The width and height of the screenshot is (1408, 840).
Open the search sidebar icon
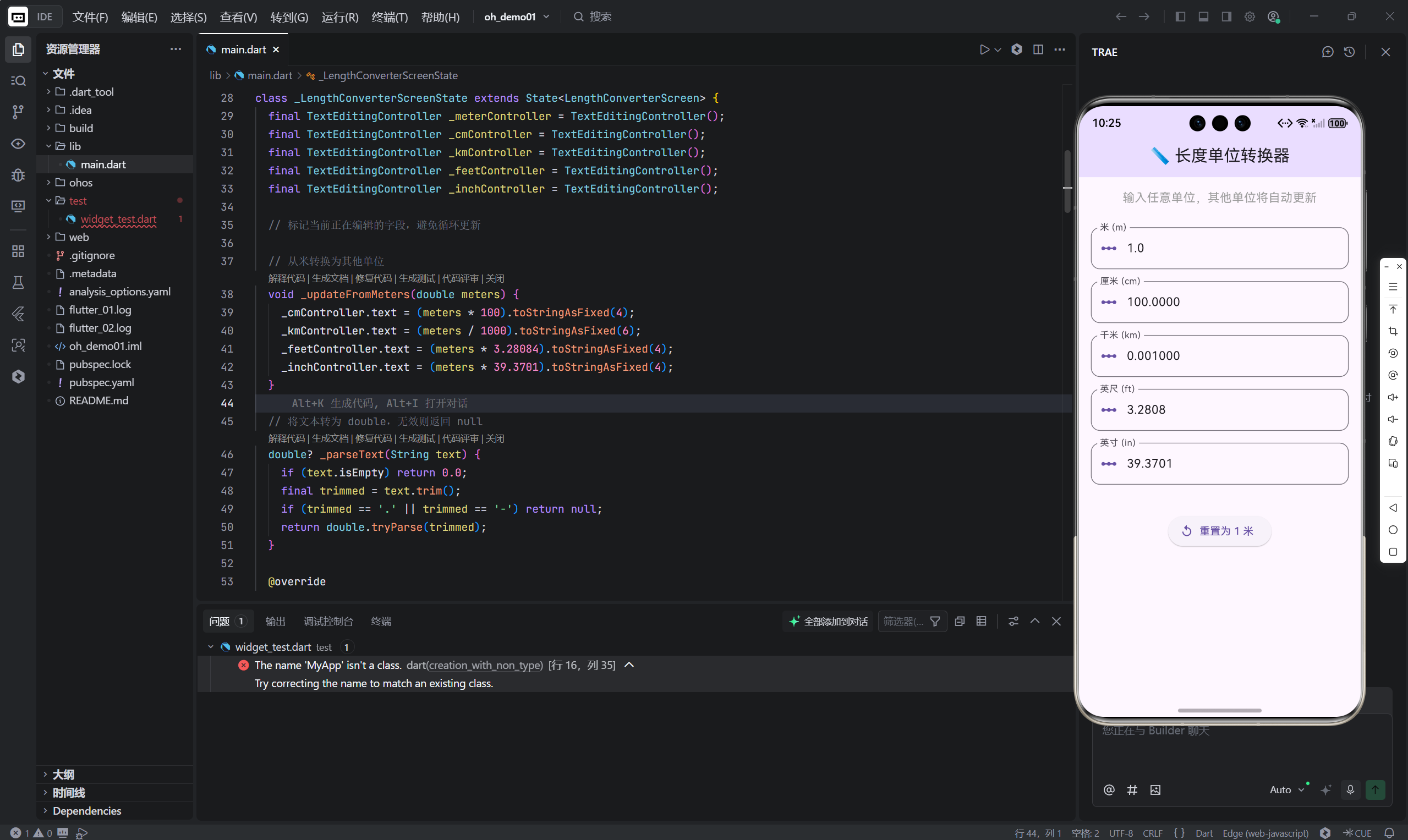coord(18,81)
